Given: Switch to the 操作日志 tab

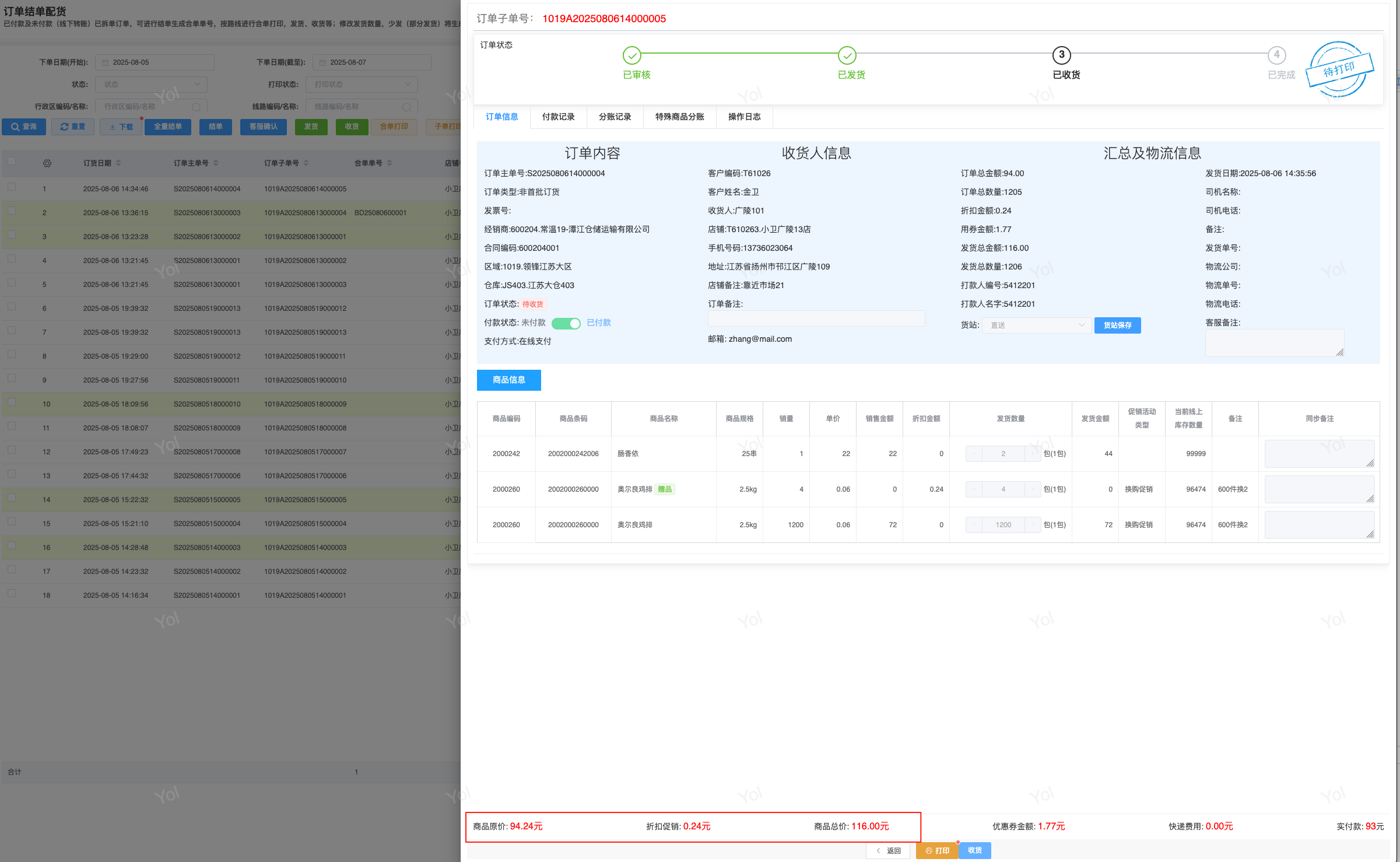Looking at the screenshot, I should click(744, 117).
